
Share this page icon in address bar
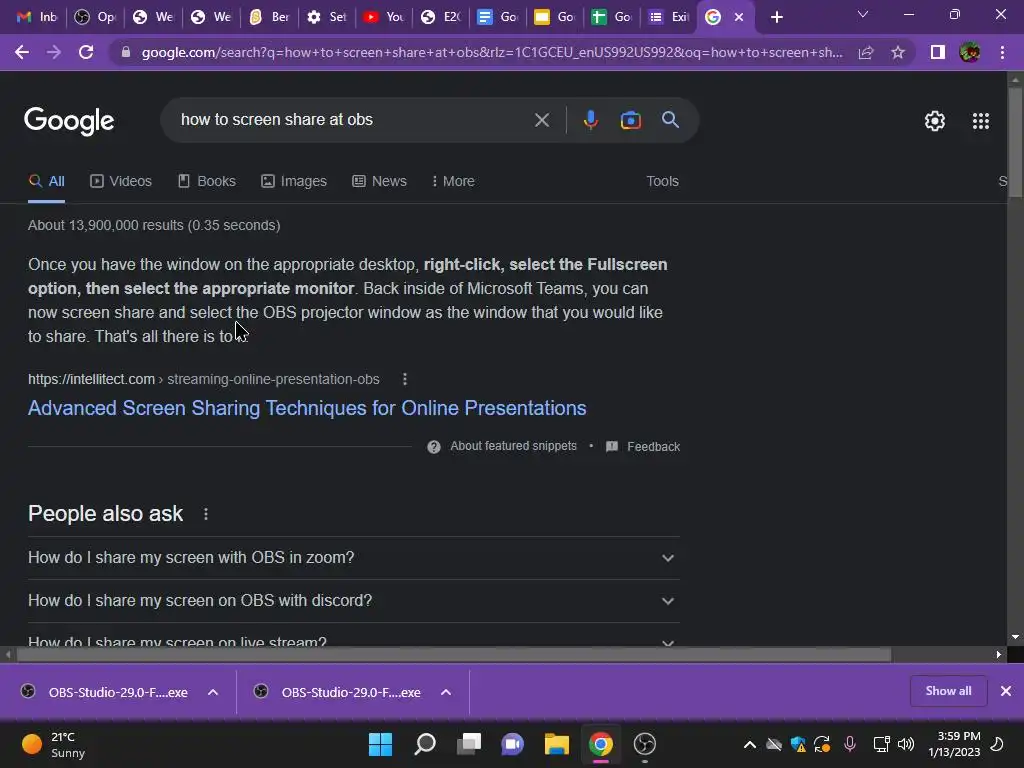point(866,52)
